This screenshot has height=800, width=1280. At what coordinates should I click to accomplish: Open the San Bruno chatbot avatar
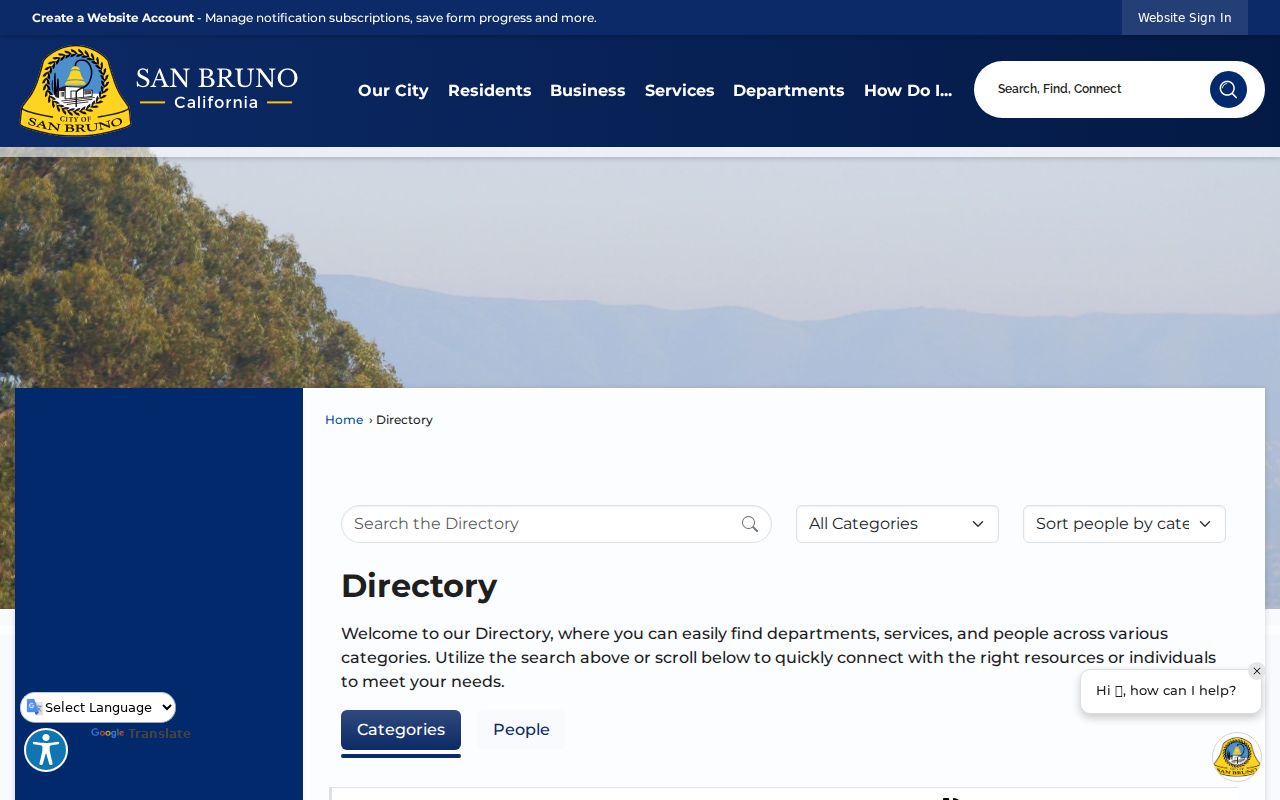point(1237,757)
